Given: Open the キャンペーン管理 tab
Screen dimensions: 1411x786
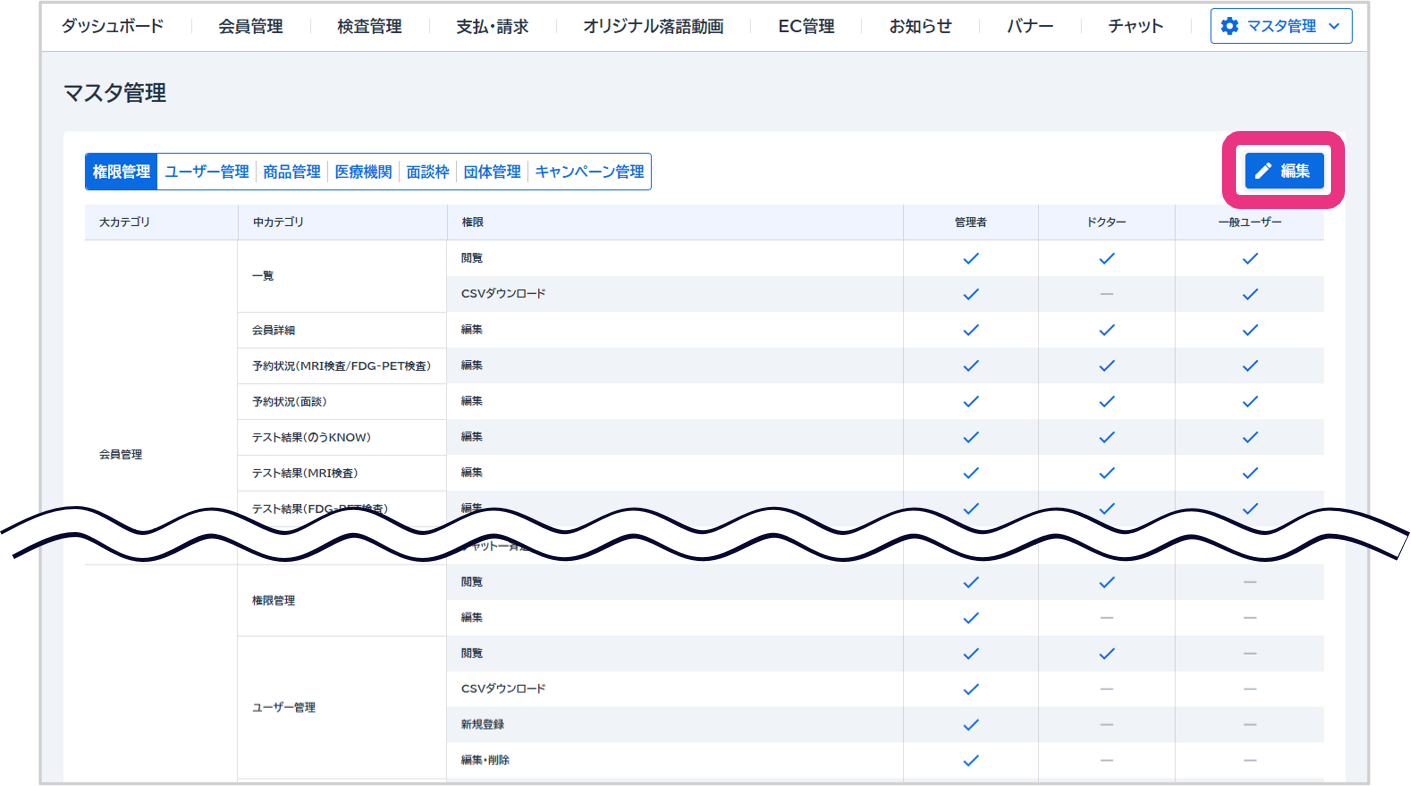Looking at the screenshot, I should point(589,172).
